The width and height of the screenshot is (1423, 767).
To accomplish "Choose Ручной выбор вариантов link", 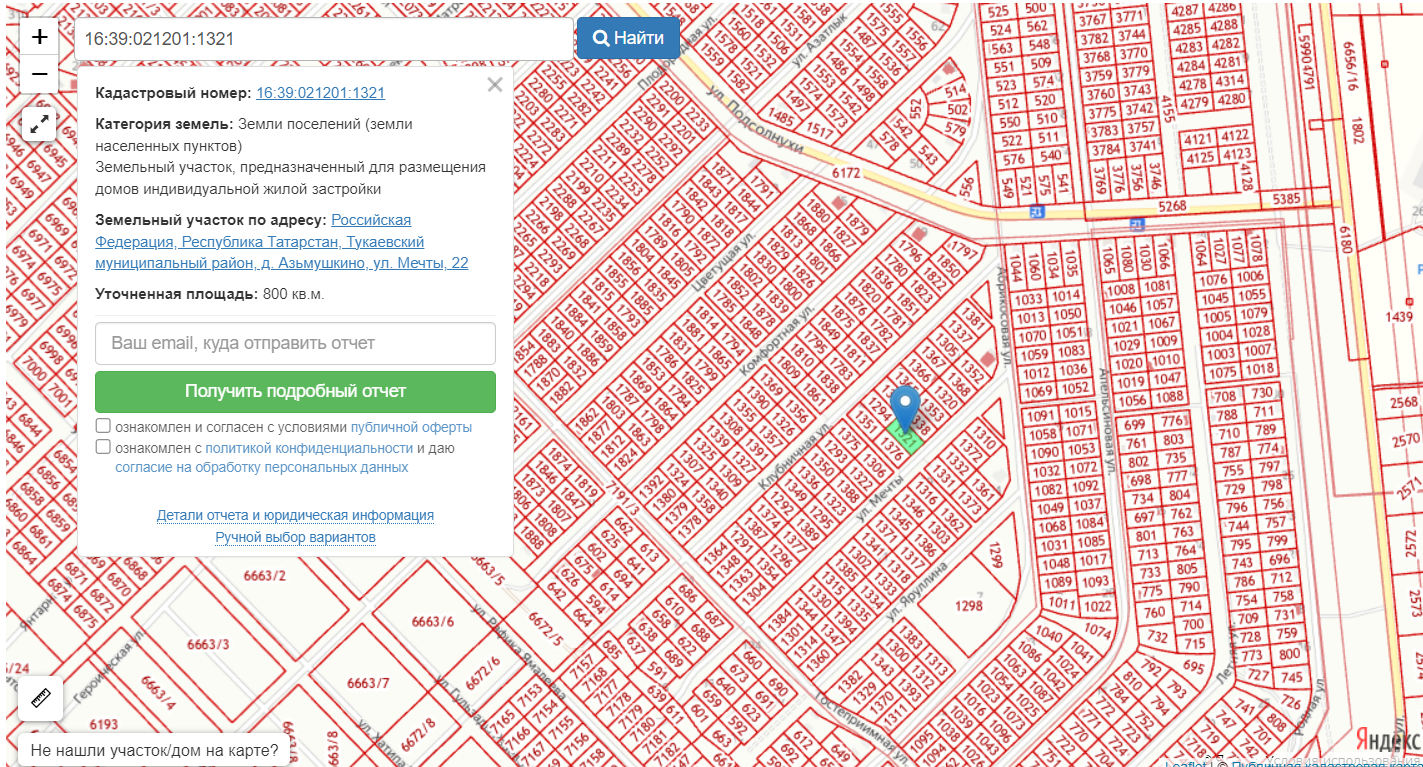I will coord(295,537).
